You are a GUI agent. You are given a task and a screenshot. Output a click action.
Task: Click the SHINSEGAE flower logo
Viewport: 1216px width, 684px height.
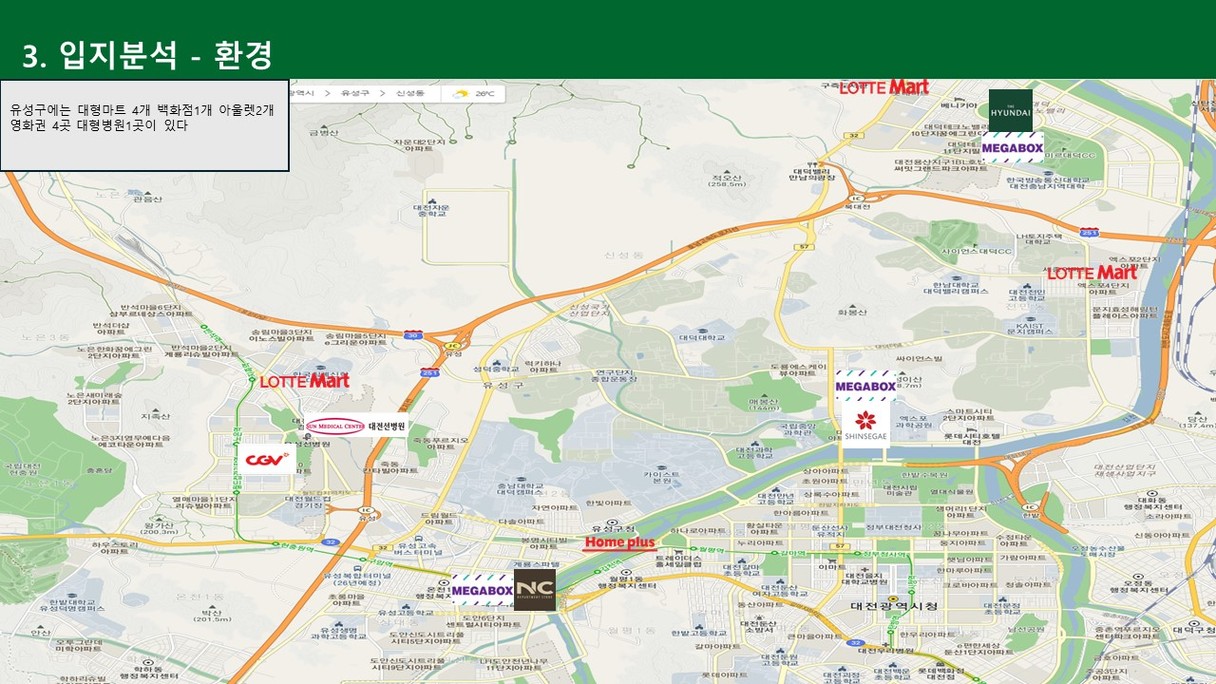pos(866,423)
